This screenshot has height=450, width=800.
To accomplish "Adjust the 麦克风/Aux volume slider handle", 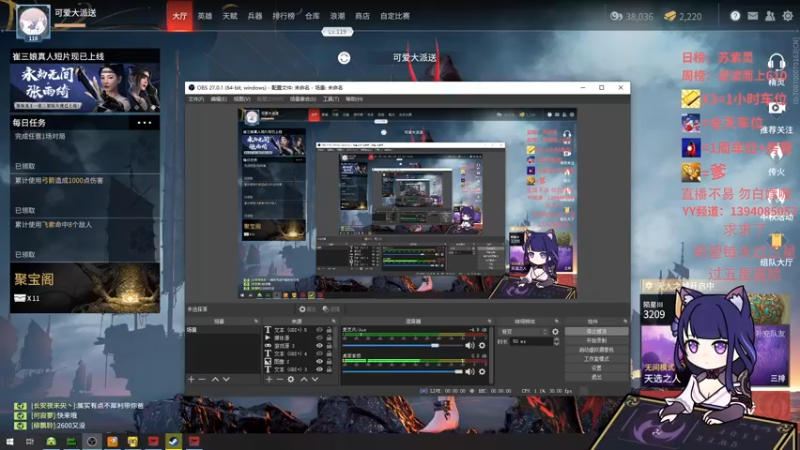I will point(435,345).
